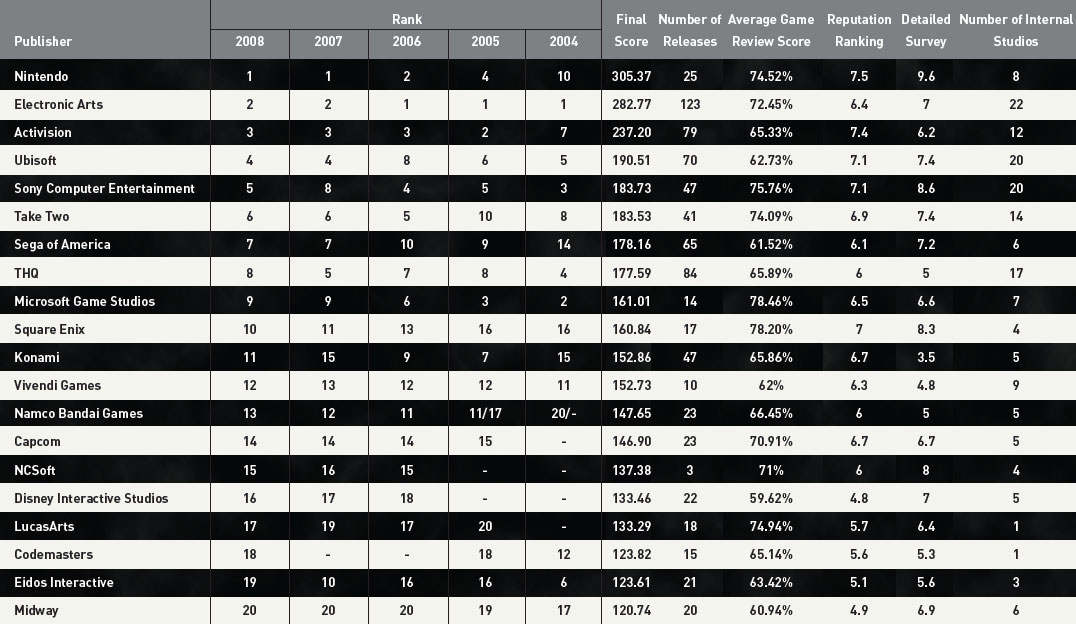This screenshot has height=624, width=1076.
Task: Click the 2004 rank column header
Action: [x=562, y=44]
